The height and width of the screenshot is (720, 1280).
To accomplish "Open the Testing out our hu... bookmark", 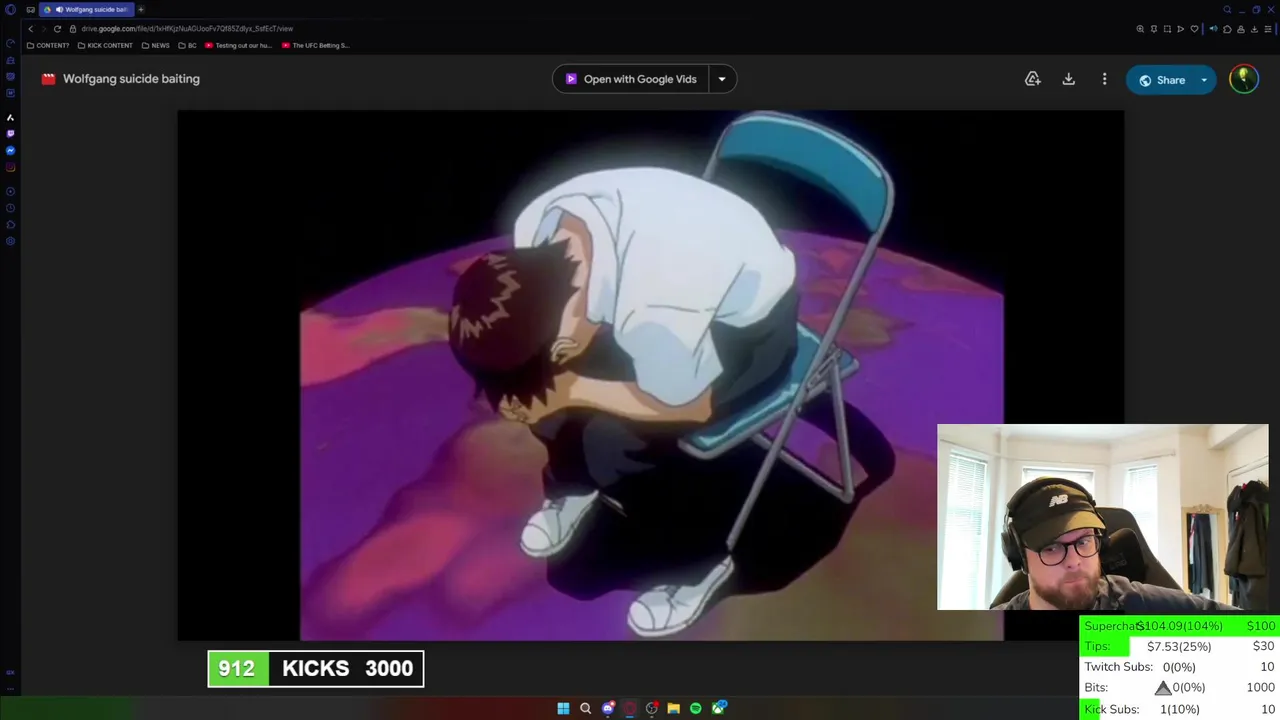I will (x=238, y=45).
